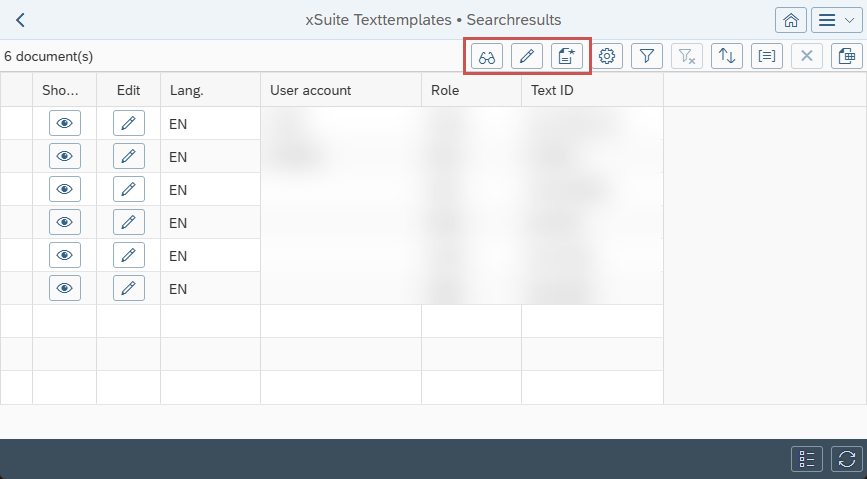
Task: Go back using the header arrow
Action: (20, 20)
